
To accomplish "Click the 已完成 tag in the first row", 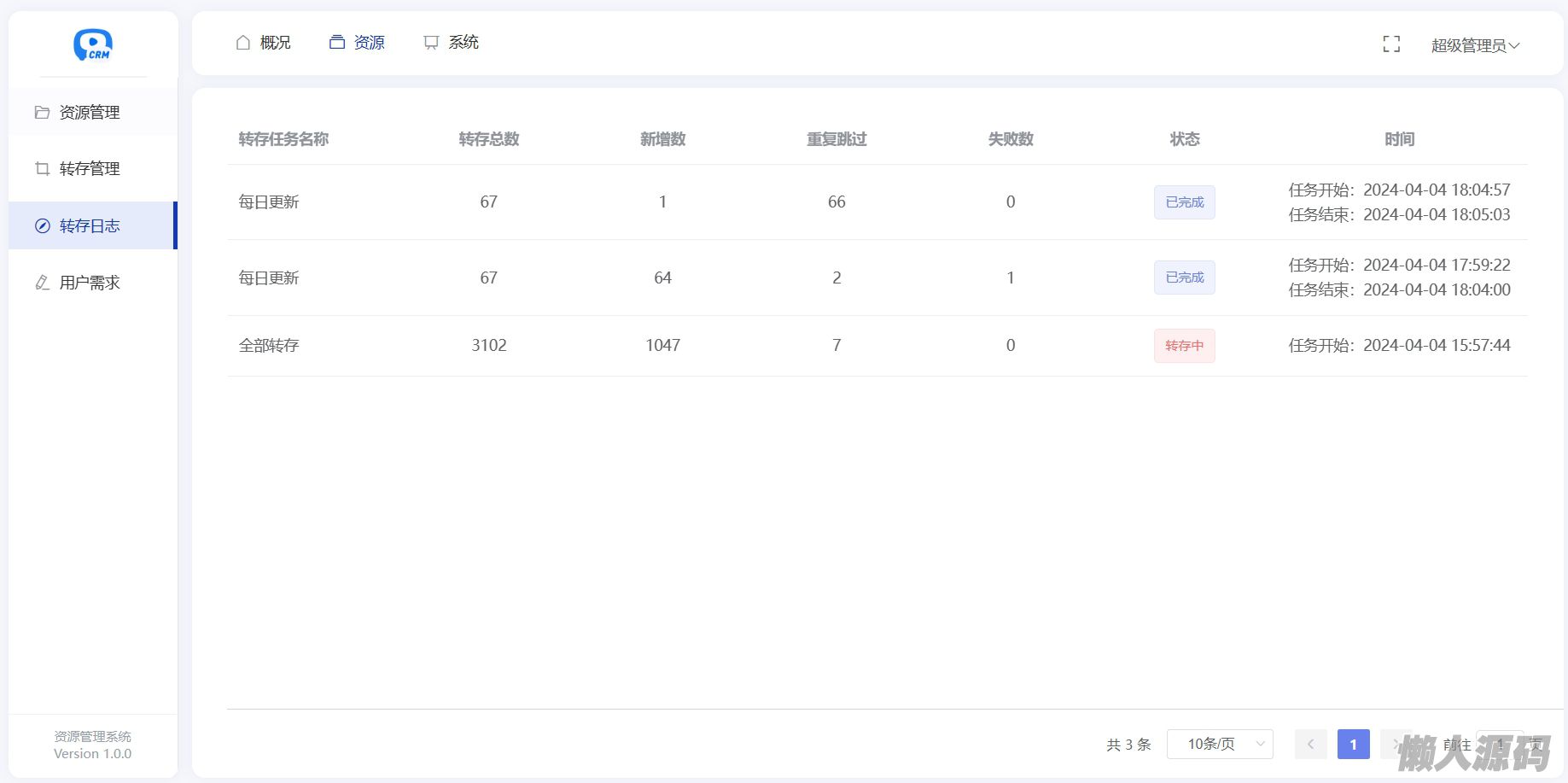I will 1184,202.
